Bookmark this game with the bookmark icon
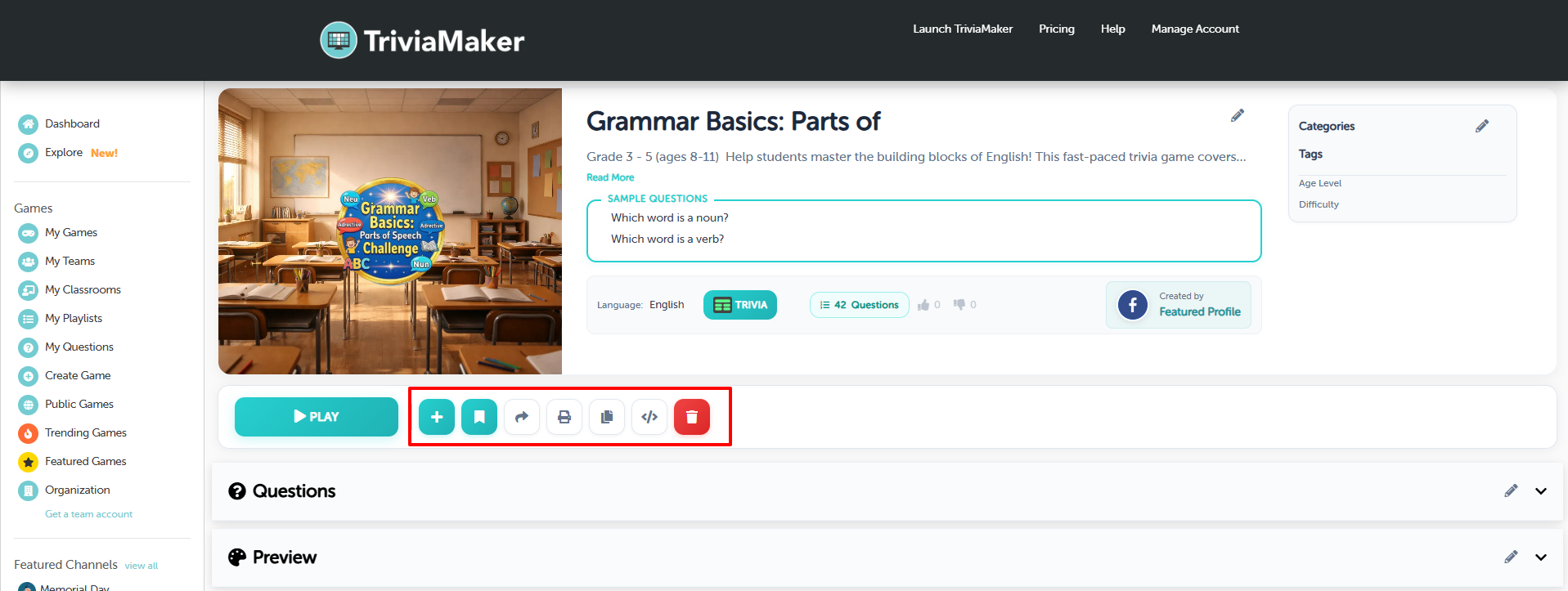1568x591 pixels. click(479, 417)
